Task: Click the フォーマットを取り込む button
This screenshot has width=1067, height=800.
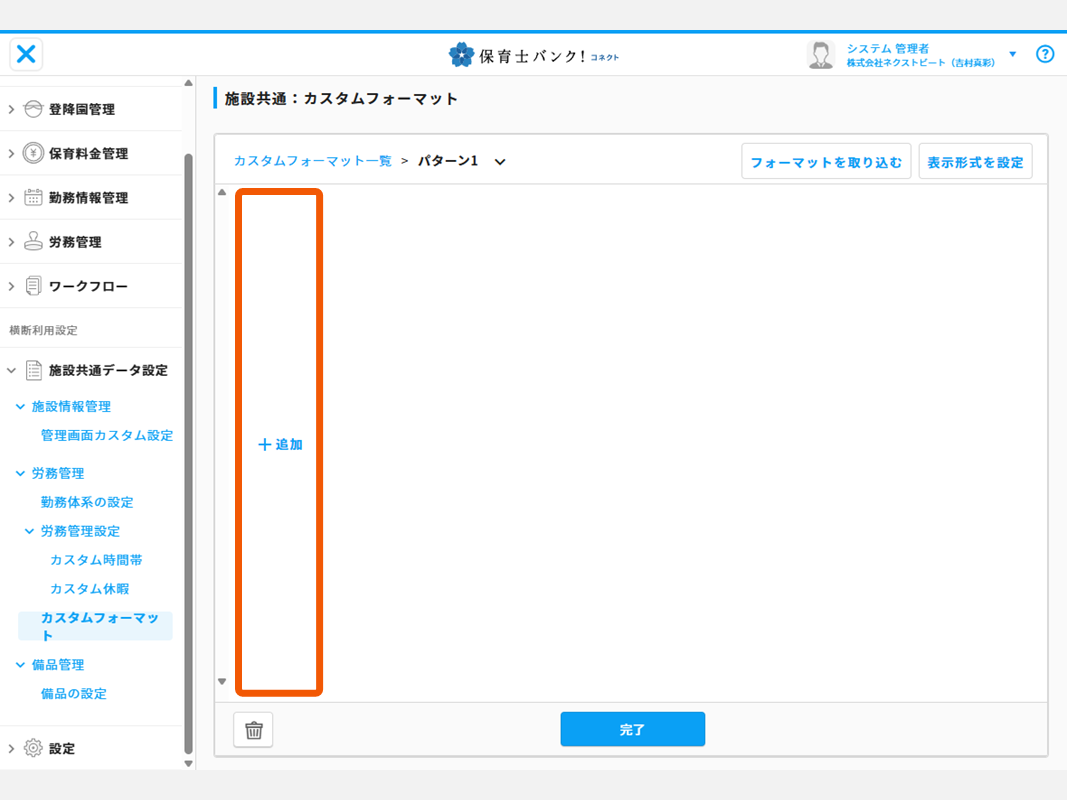Action: 826,161
